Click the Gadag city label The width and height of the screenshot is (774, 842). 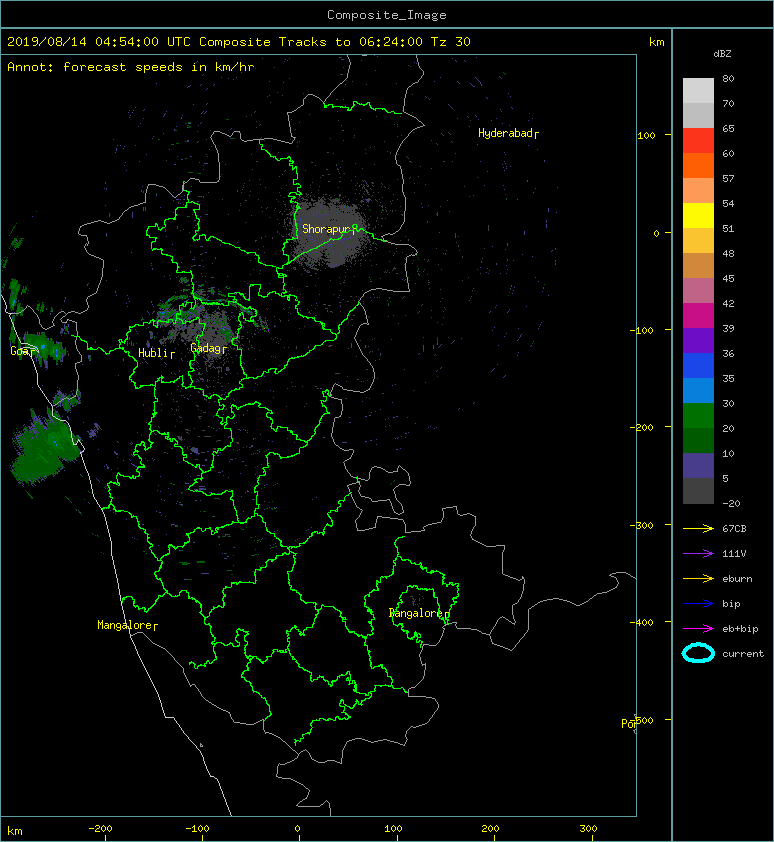(x=208, y=349)
